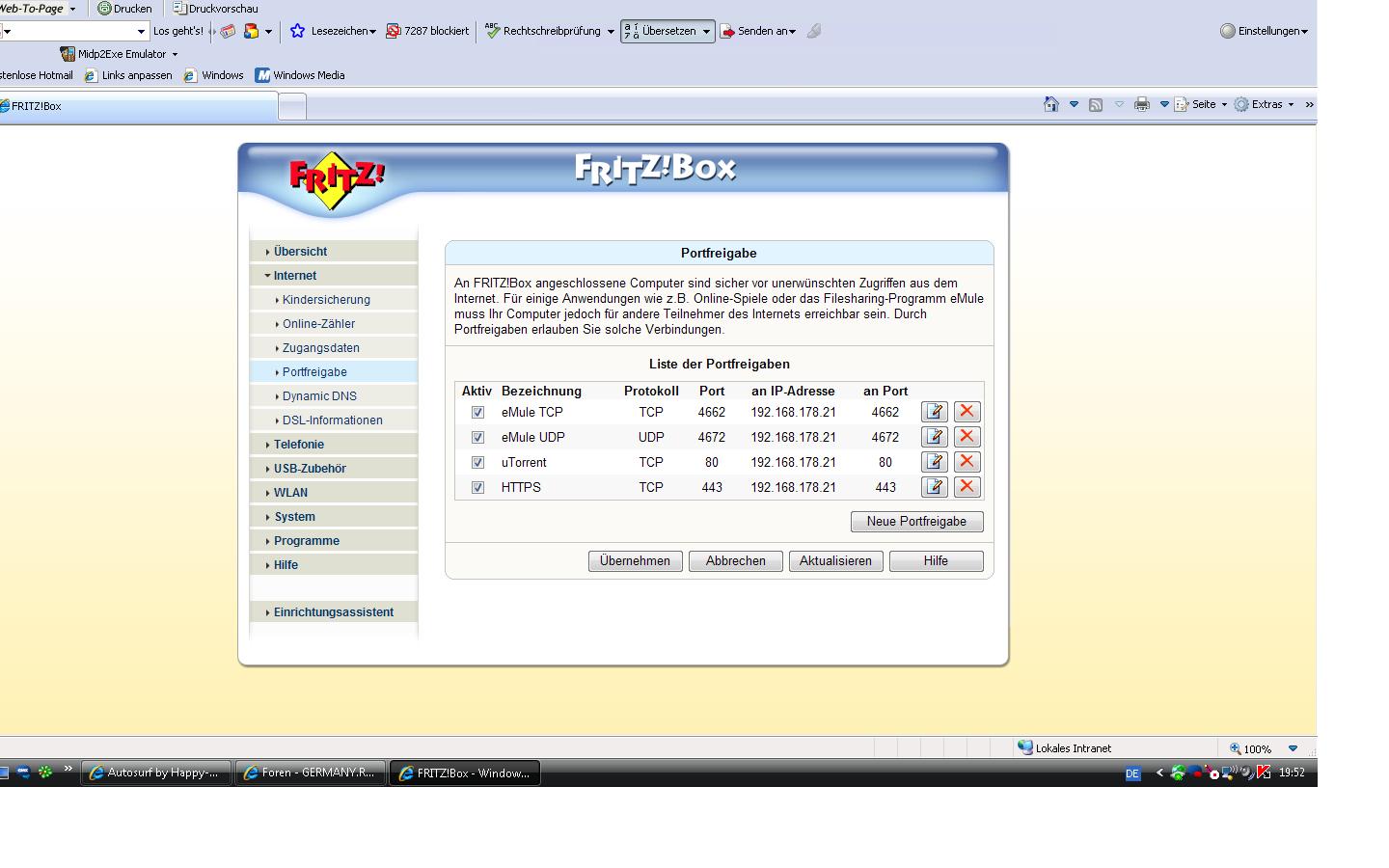Click the Neue Portfreigabe button

click(916, 521)
